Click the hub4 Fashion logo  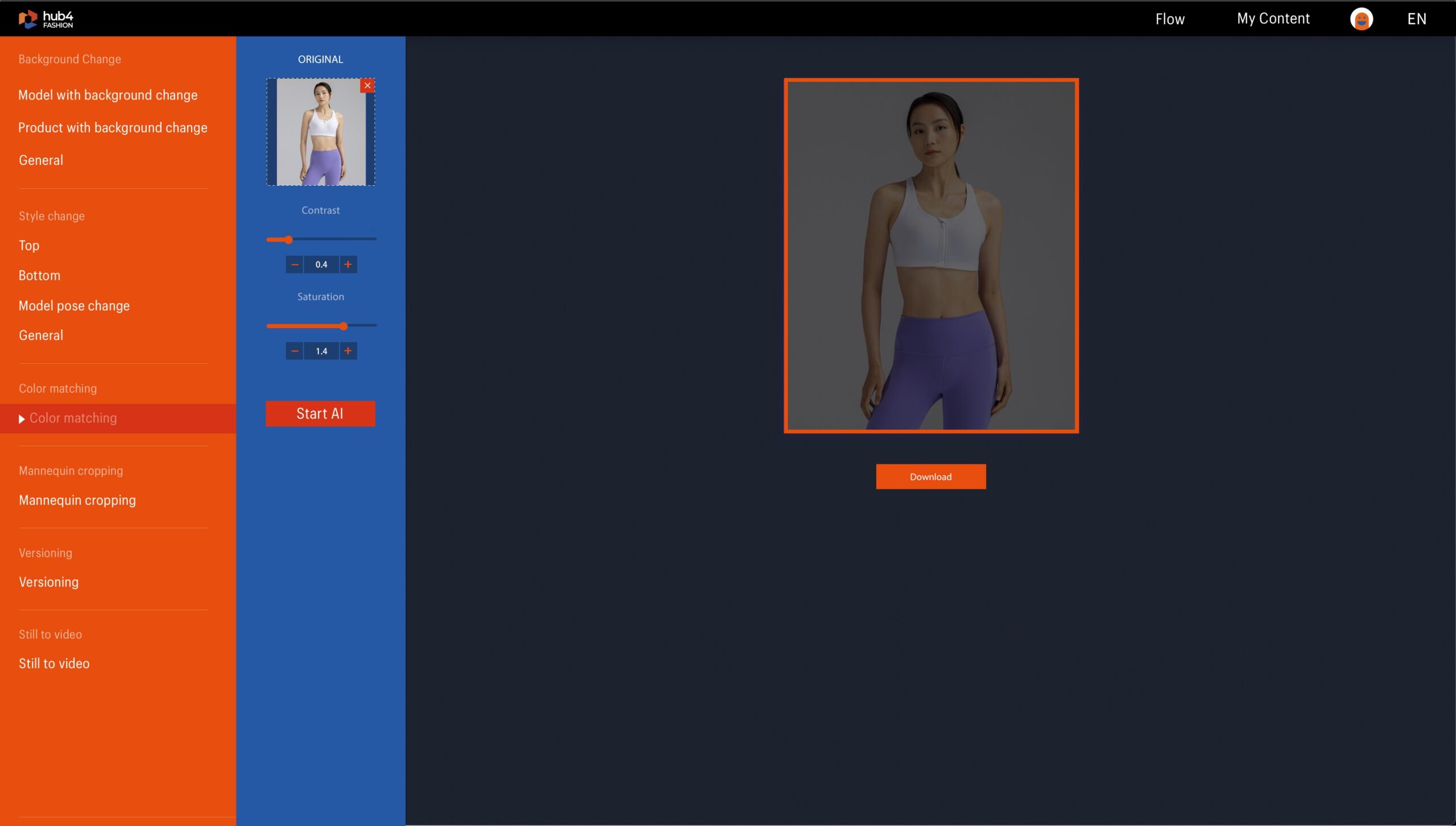tap(45, 19)
